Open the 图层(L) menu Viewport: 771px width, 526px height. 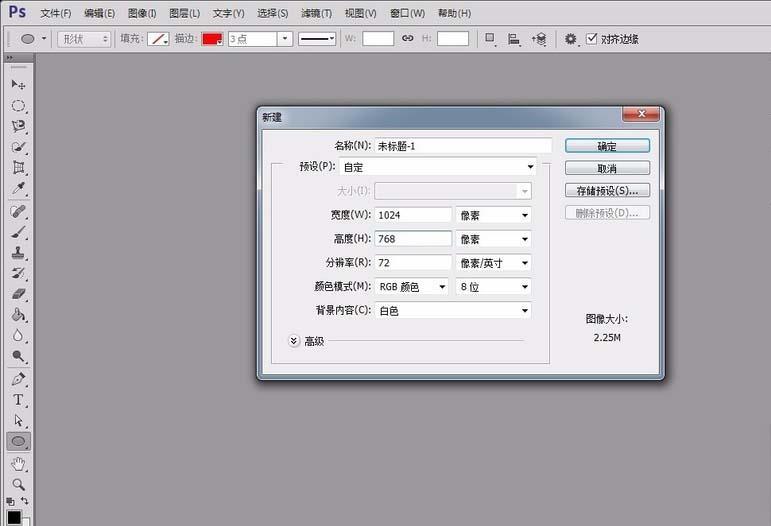click(x=184, y=13)
